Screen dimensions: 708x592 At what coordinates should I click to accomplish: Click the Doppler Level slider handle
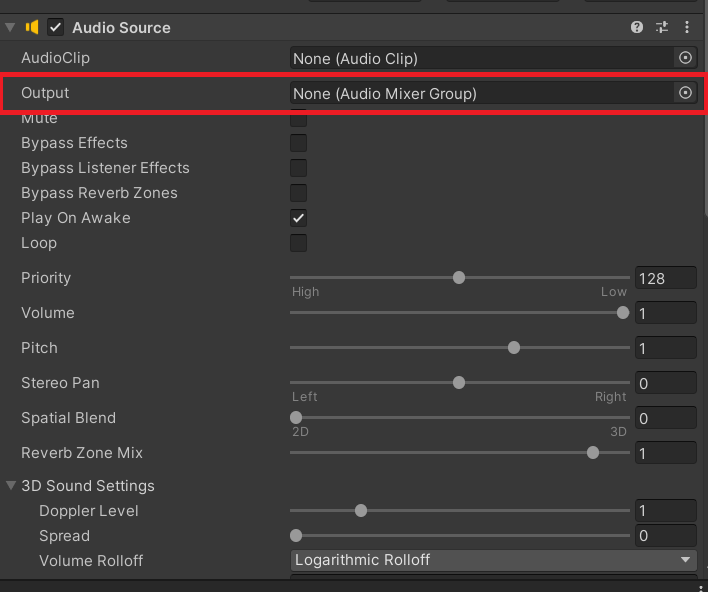(361, 511)
